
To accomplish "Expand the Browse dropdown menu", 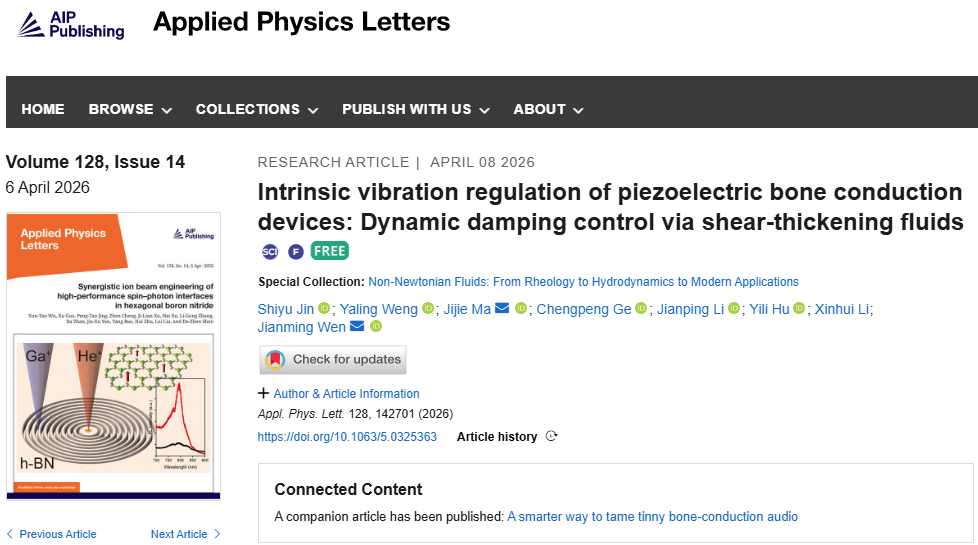I will [x=130, y=109].
